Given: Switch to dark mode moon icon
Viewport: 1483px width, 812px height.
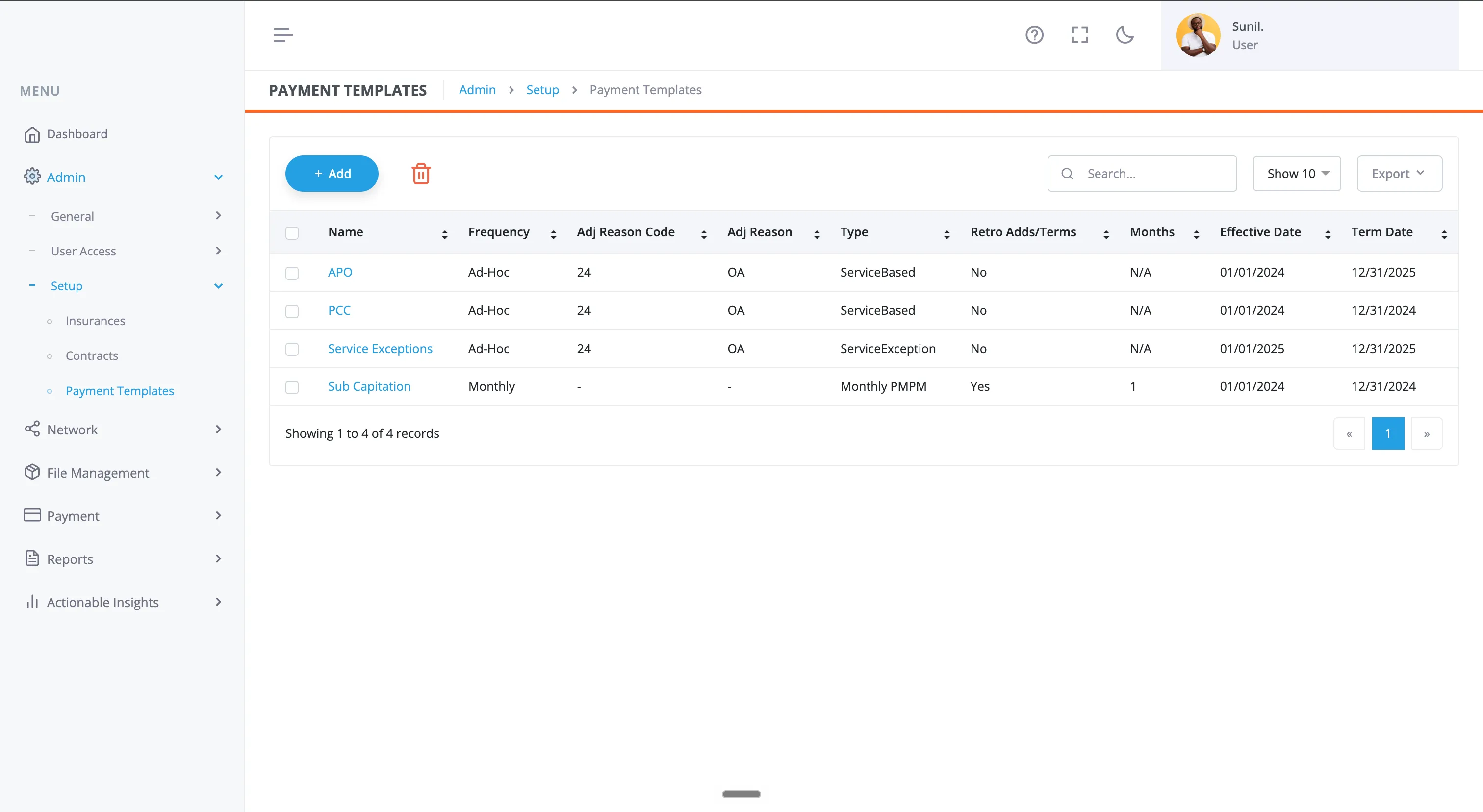Looking at the screenshot, I should [x=1125, y=35].
